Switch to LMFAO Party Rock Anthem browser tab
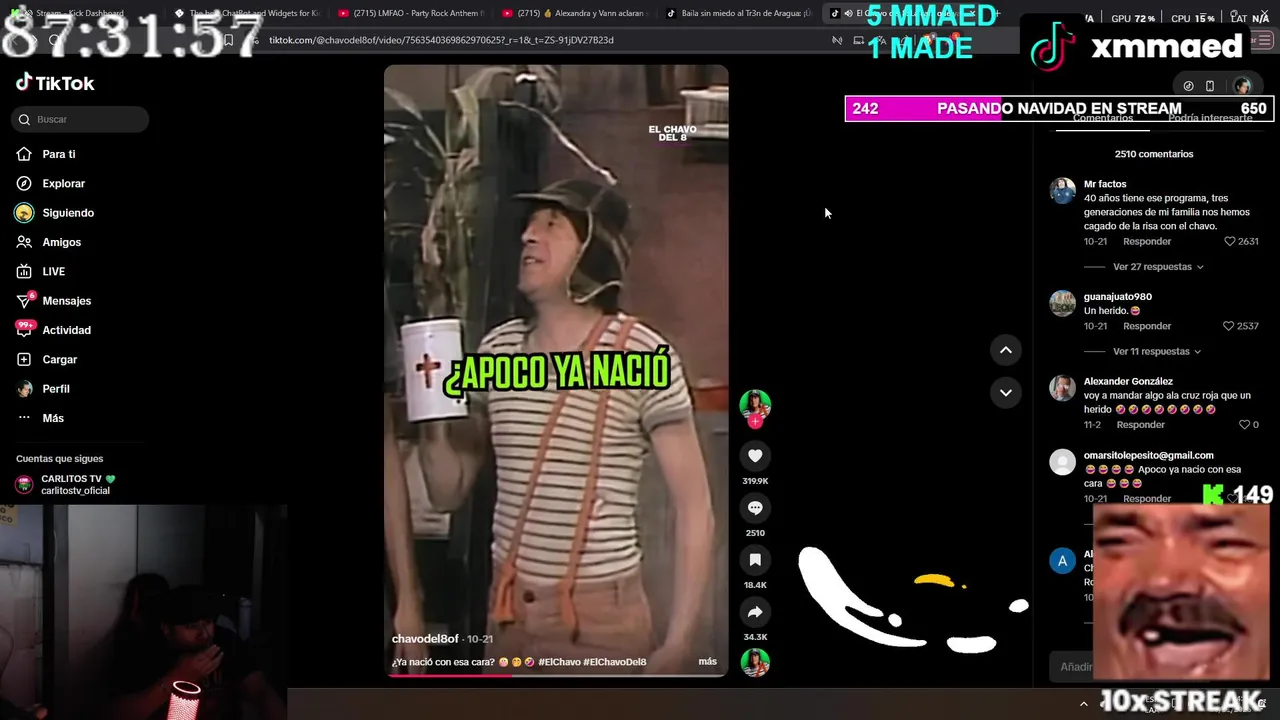 tap(410, 13)
